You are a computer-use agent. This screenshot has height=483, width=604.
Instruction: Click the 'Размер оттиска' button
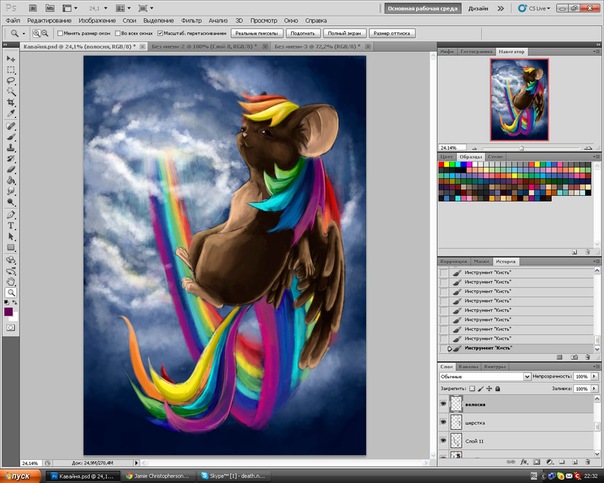click(x=392, y=33)
